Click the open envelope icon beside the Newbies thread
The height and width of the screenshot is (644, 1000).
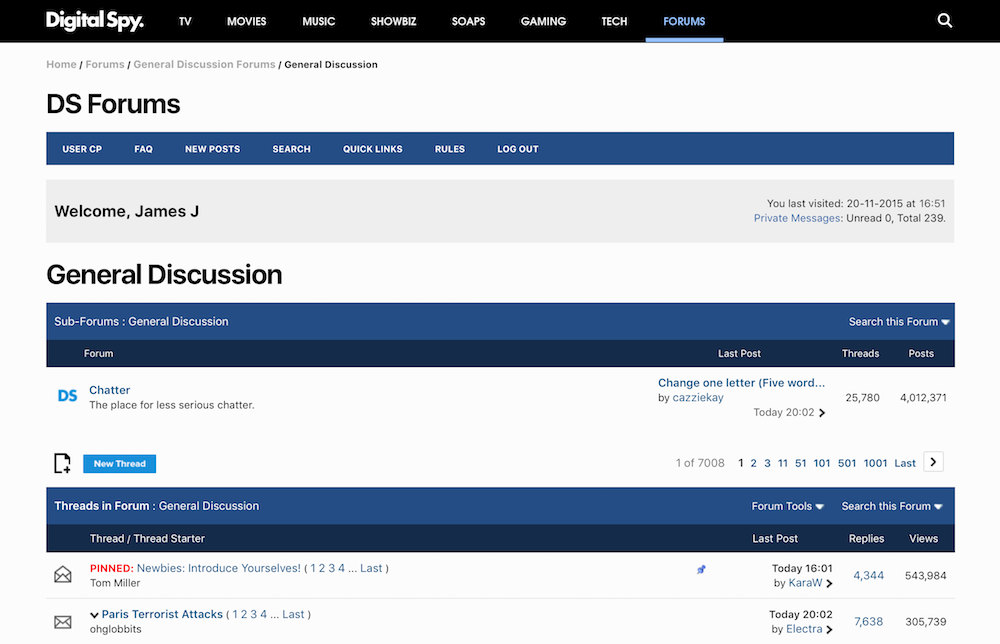(63, 574)
